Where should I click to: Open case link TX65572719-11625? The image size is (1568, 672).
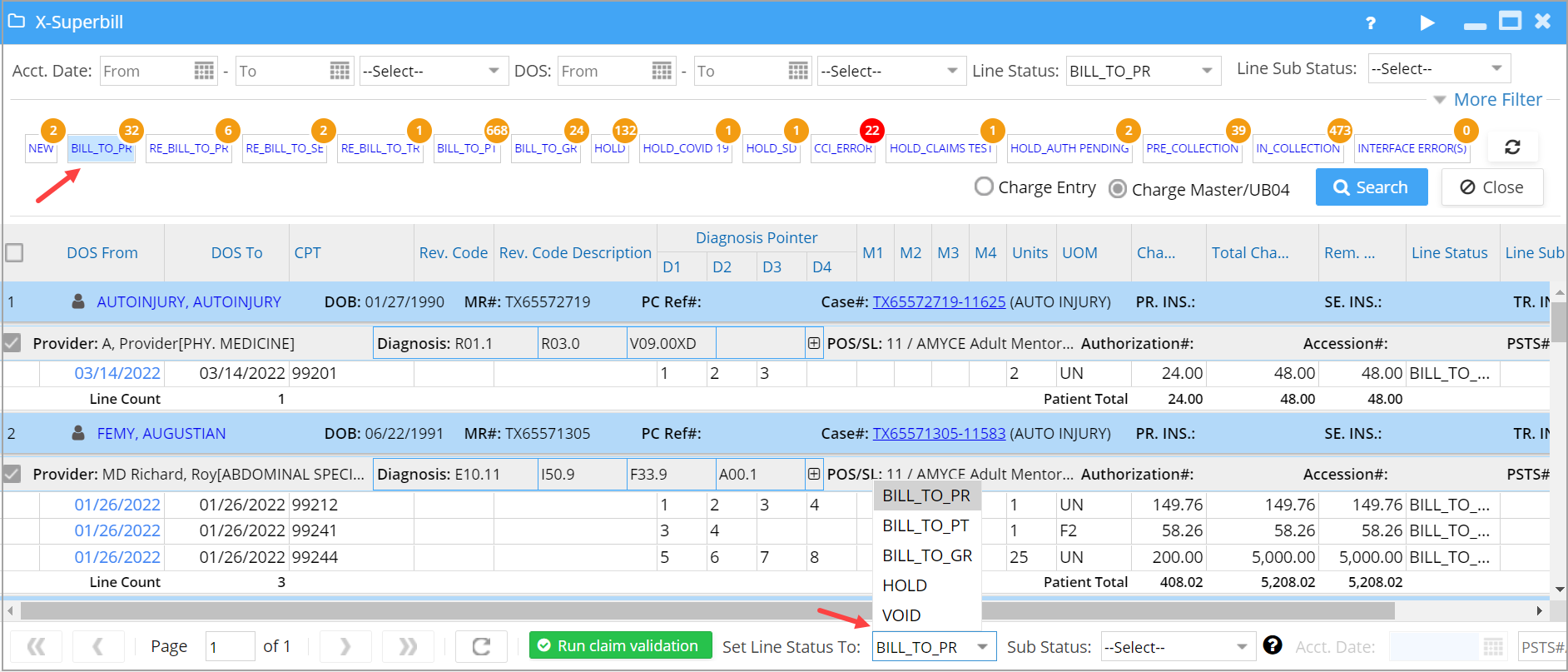click(939, 302)
